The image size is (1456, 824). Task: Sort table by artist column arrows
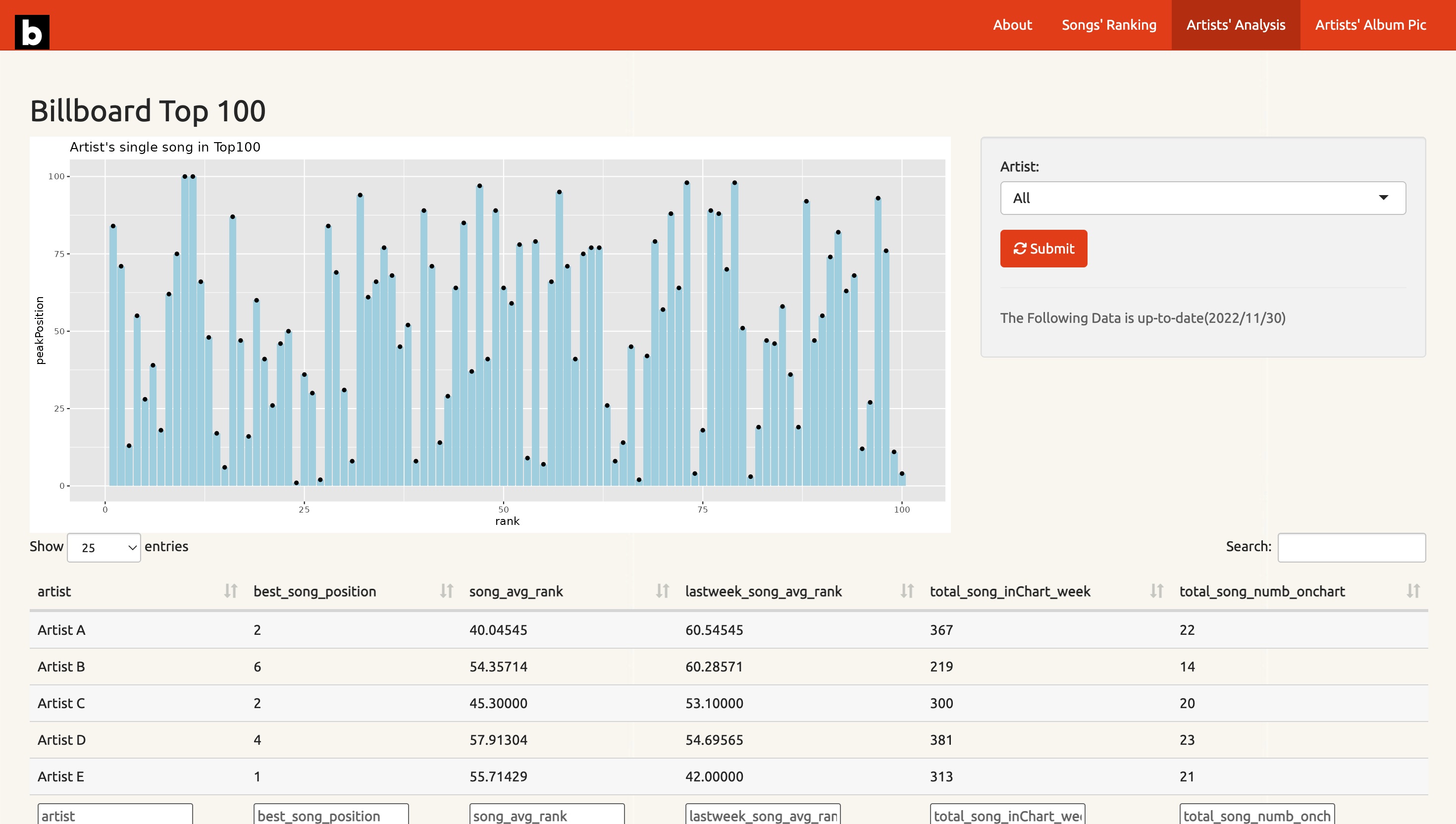point(230,591)
